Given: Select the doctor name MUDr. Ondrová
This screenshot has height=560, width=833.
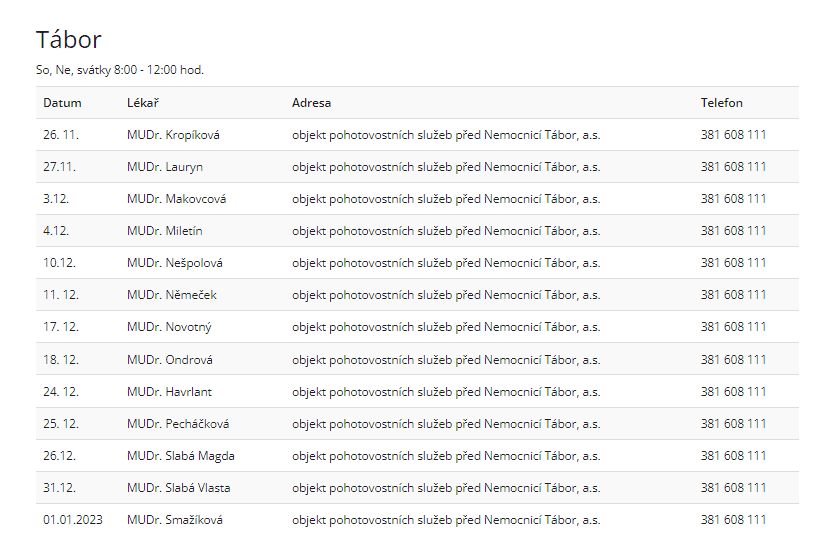Looking at the screenshot, I should 170,360.
